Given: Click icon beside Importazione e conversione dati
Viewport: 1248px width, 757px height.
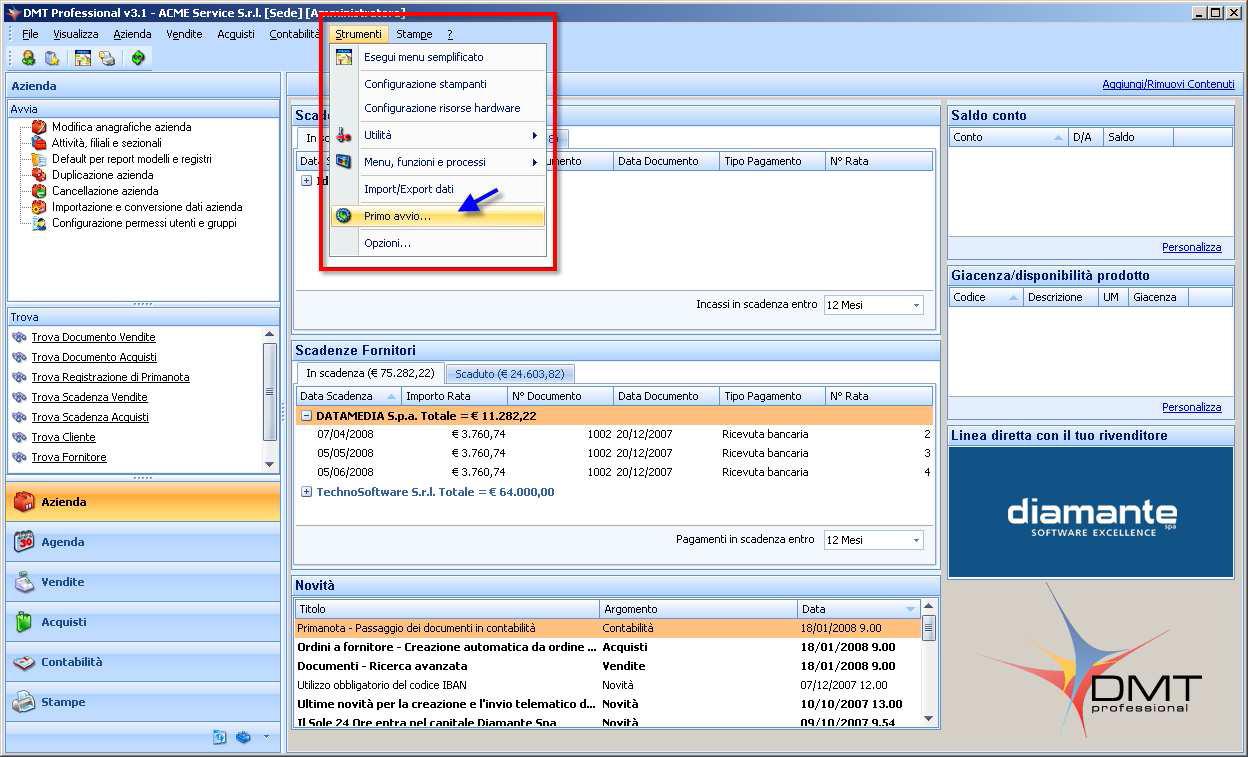Looking at the screenshot, I should [39, 207].
